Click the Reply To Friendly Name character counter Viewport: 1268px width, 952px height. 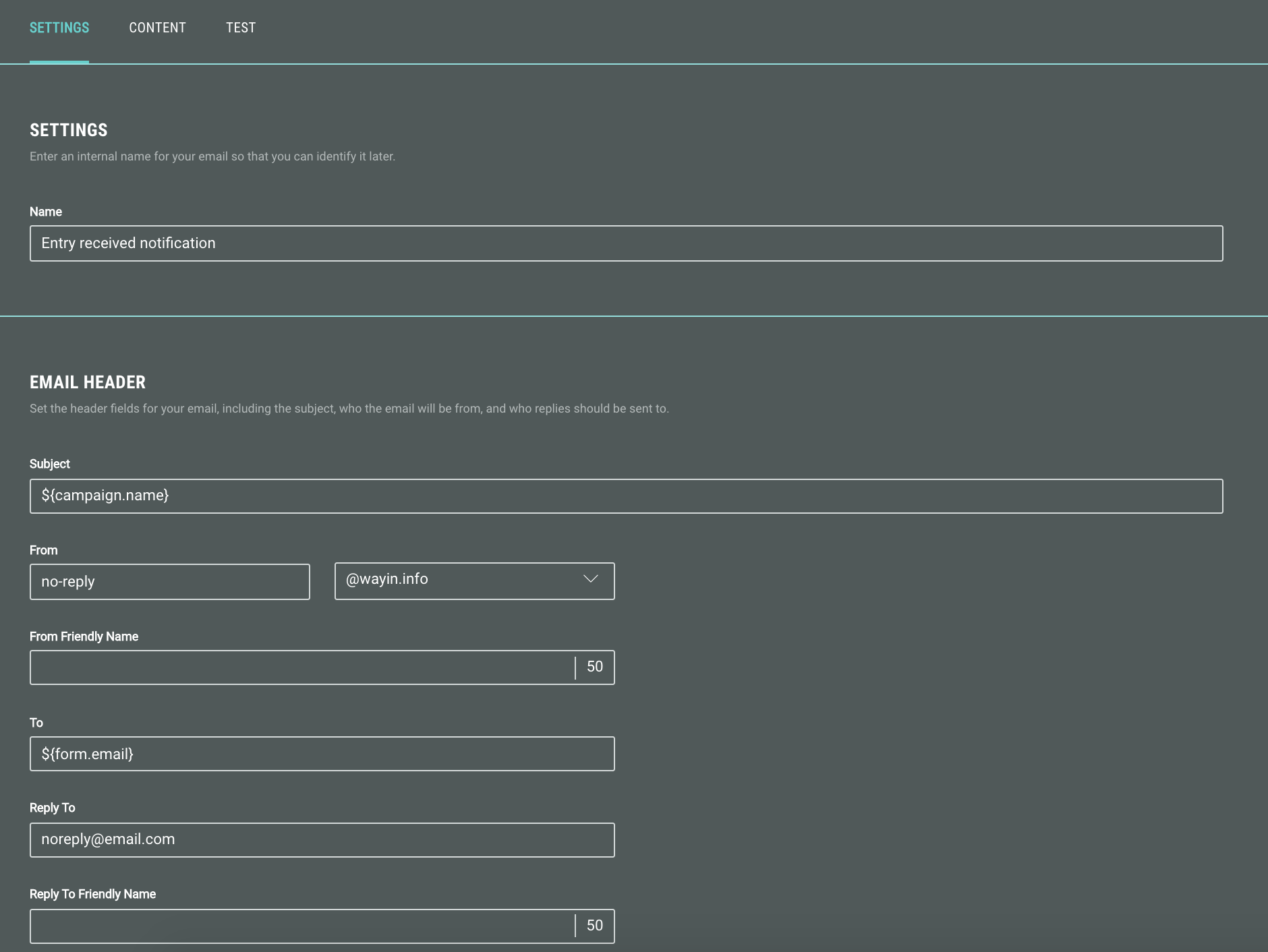click(x=594, y=926)
